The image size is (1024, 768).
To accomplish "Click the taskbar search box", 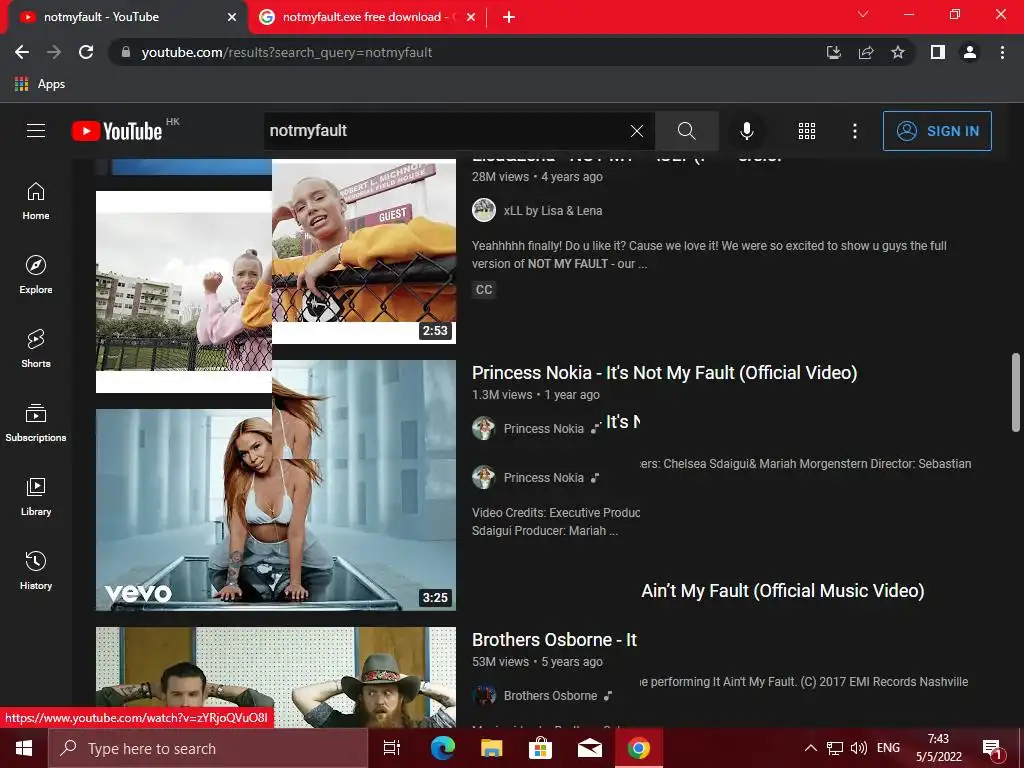I will click(x=208, y=748).
